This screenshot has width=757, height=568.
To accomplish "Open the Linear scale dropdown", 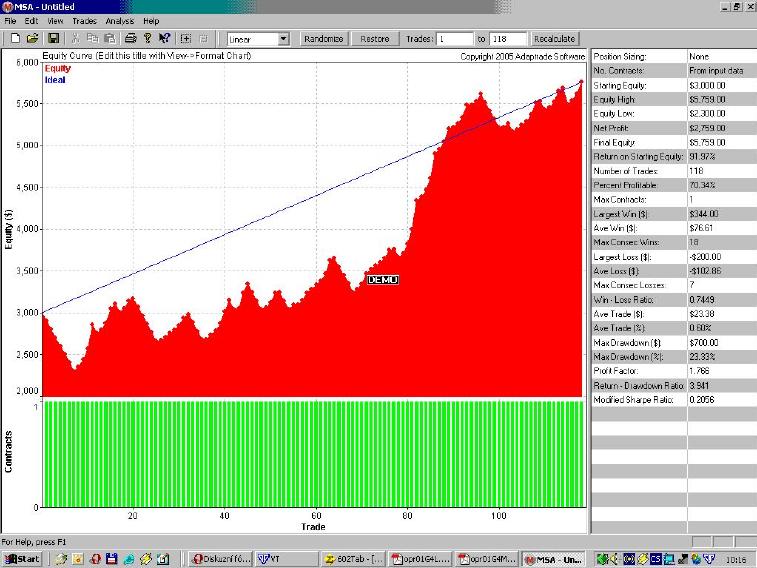I will click(x=283, y=39).
